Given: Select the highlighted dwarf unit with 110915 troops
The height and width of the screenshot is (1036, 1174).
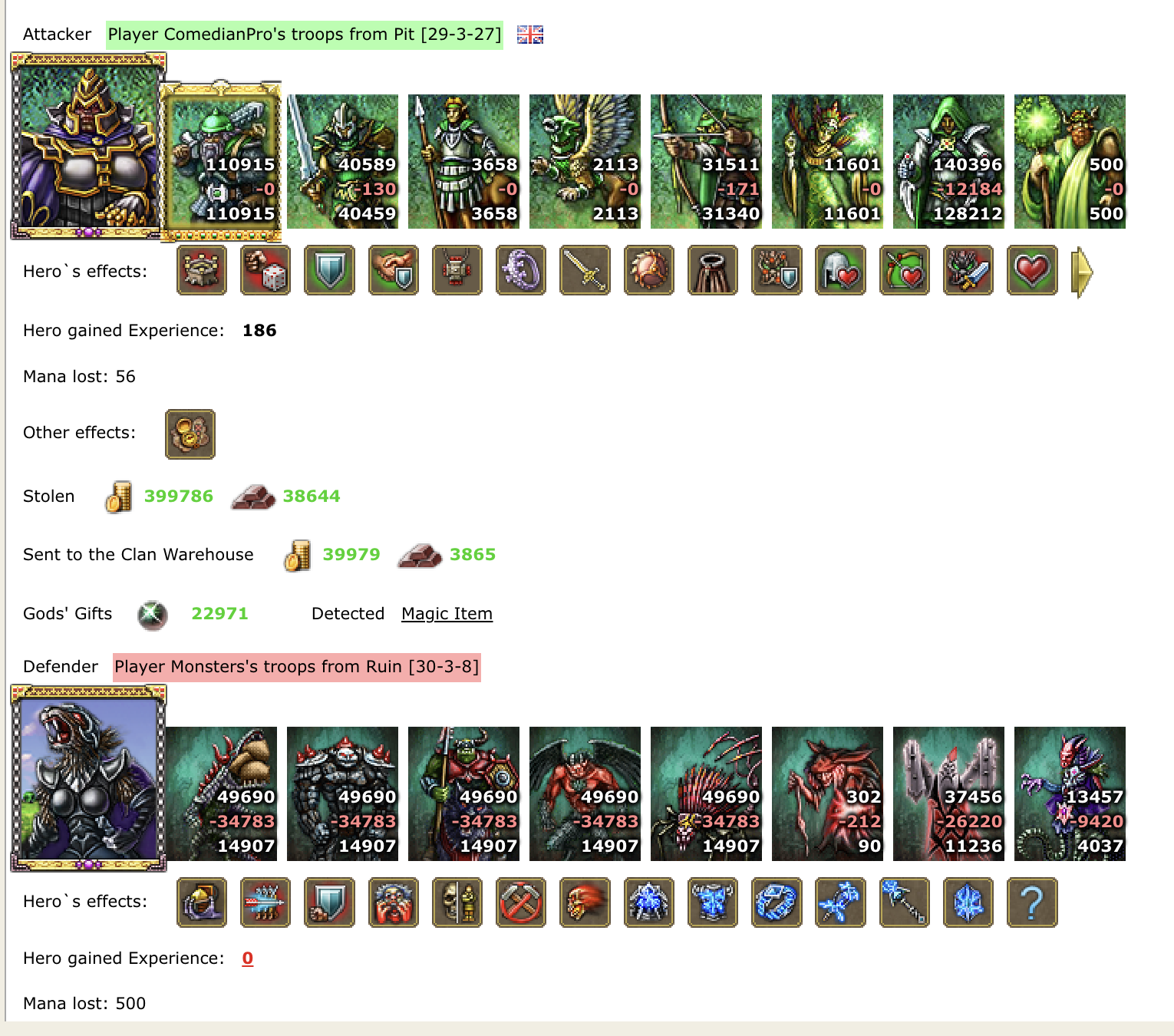Looking at the screenshot, I should (x=221, y=161).
